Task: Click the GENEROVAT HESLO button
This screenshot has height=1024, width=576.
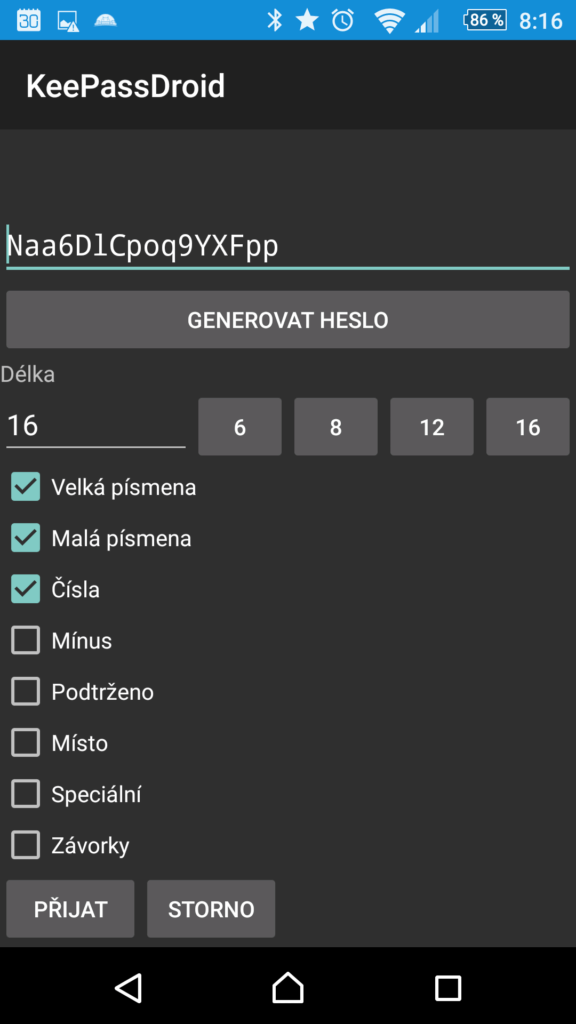Action: point(288,319)
